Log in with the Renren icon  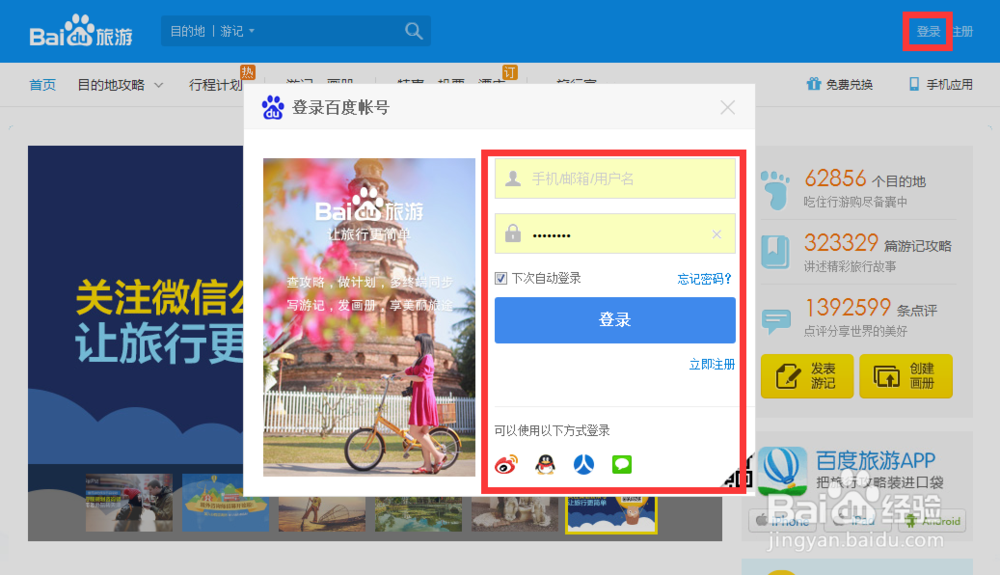pyautogui.click(x=584, y=465)
